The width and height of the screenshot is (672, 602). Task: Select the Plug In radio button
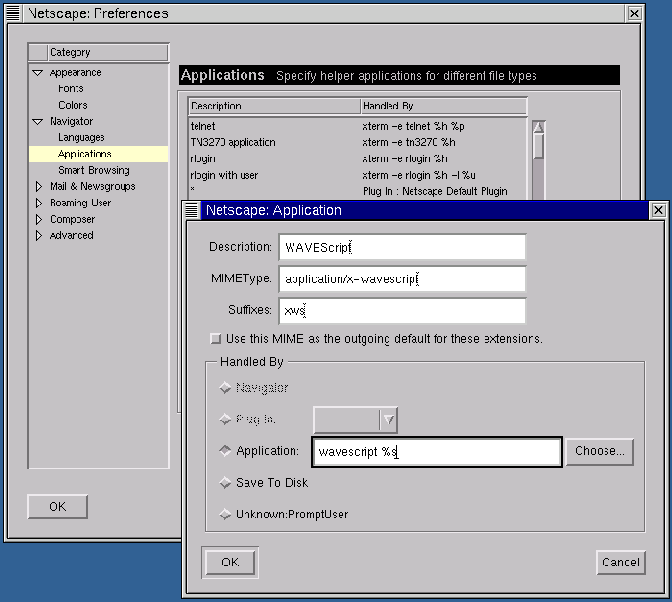point(225,419)
